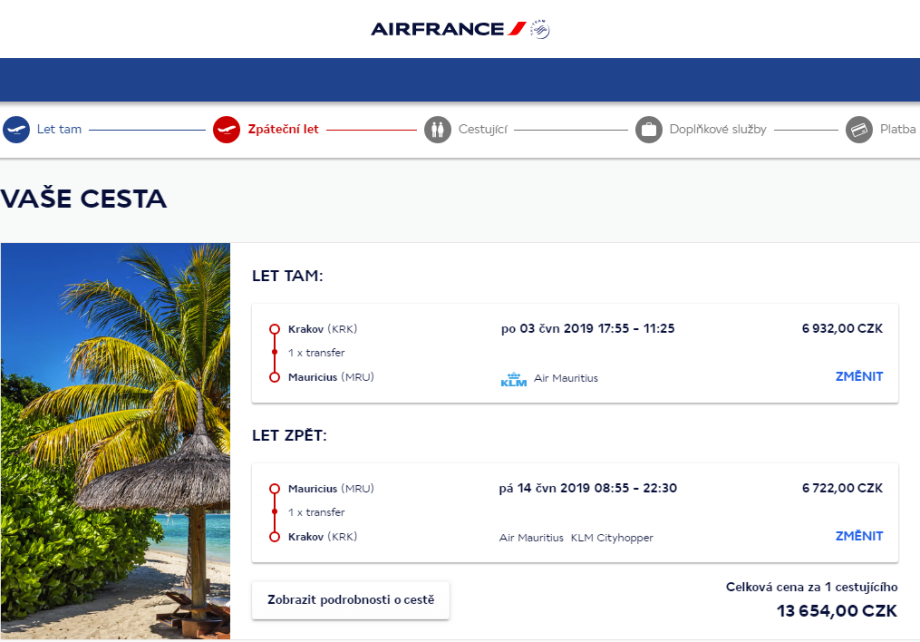
Task: Click the return route Mauritius to Krakov line
Action: [x=274, y=513]
